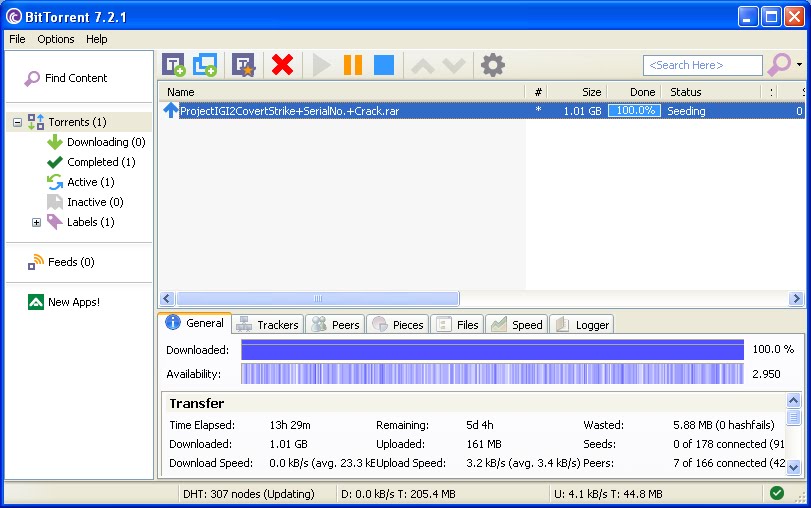Click the download speed status bar entry
This screenshot has width=811, height=508.
pyautogui.click(x=398, y=494)
